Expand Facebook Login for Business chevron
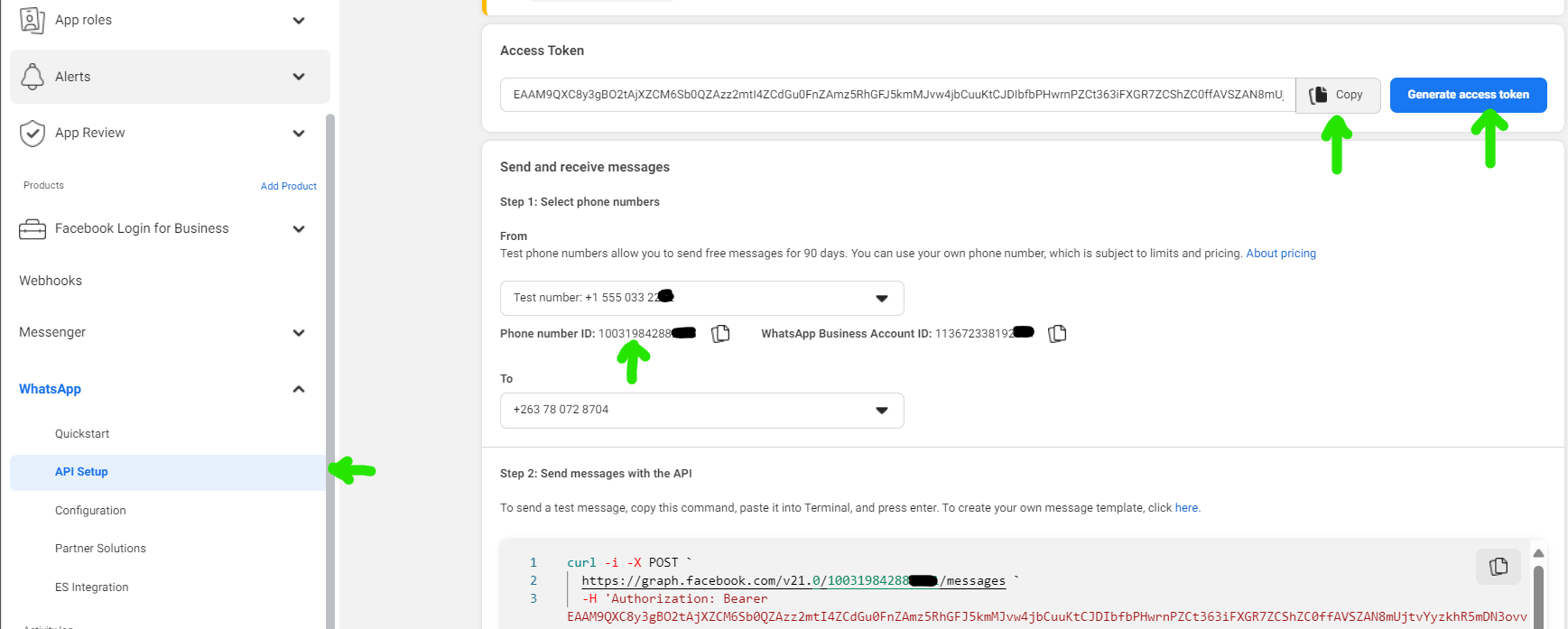 pos(299,229)
